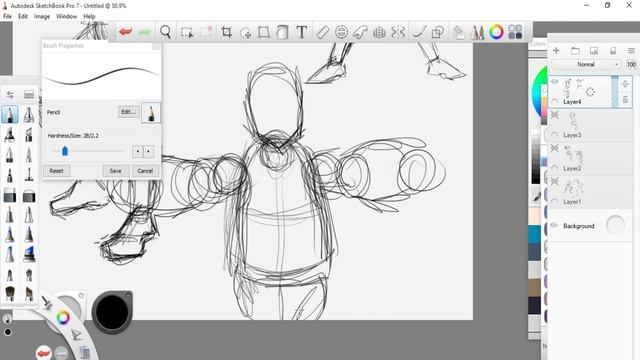The image size is (640, 360).
Task: Select the Steady Stroke tool
Action: click(x=419, y=32)
